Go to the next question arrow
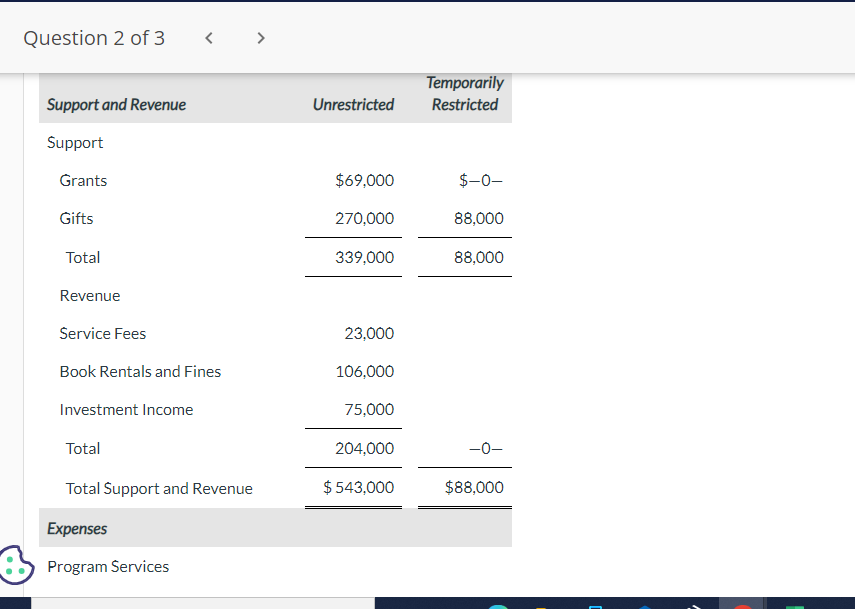Viewport: 855px width, 609px height. pyautogui.click(x=261, y=38)
